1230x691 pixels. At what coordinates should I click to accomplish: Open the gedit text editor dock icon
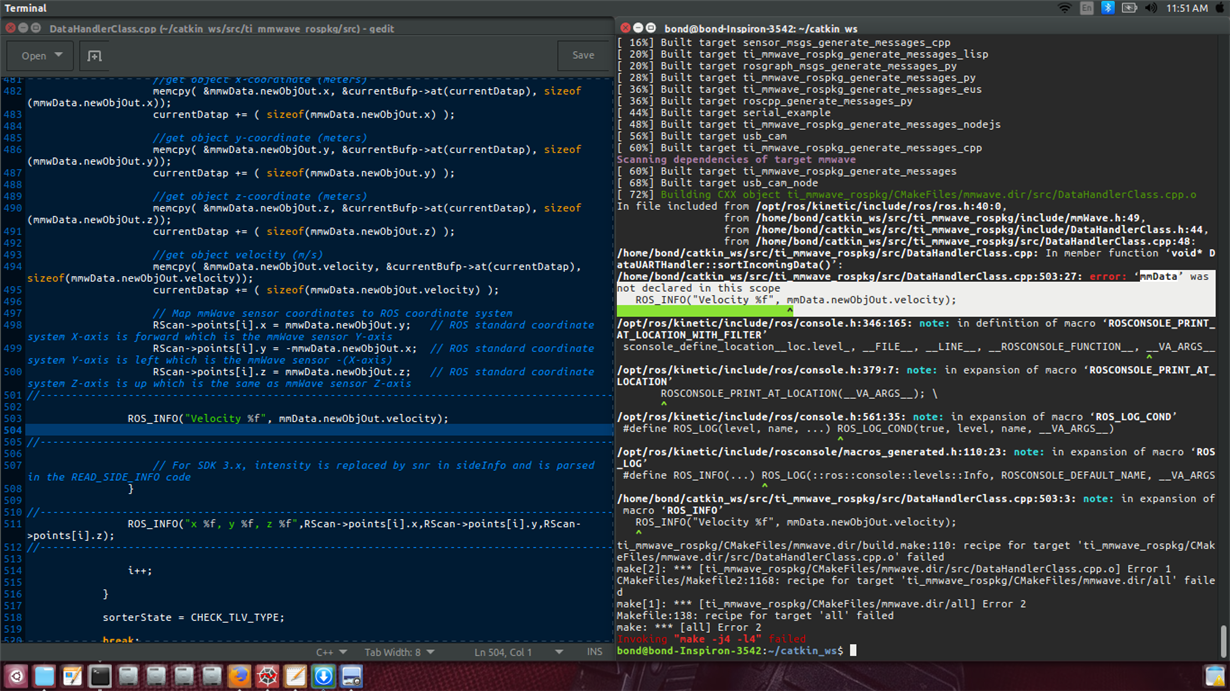[295, 676]
